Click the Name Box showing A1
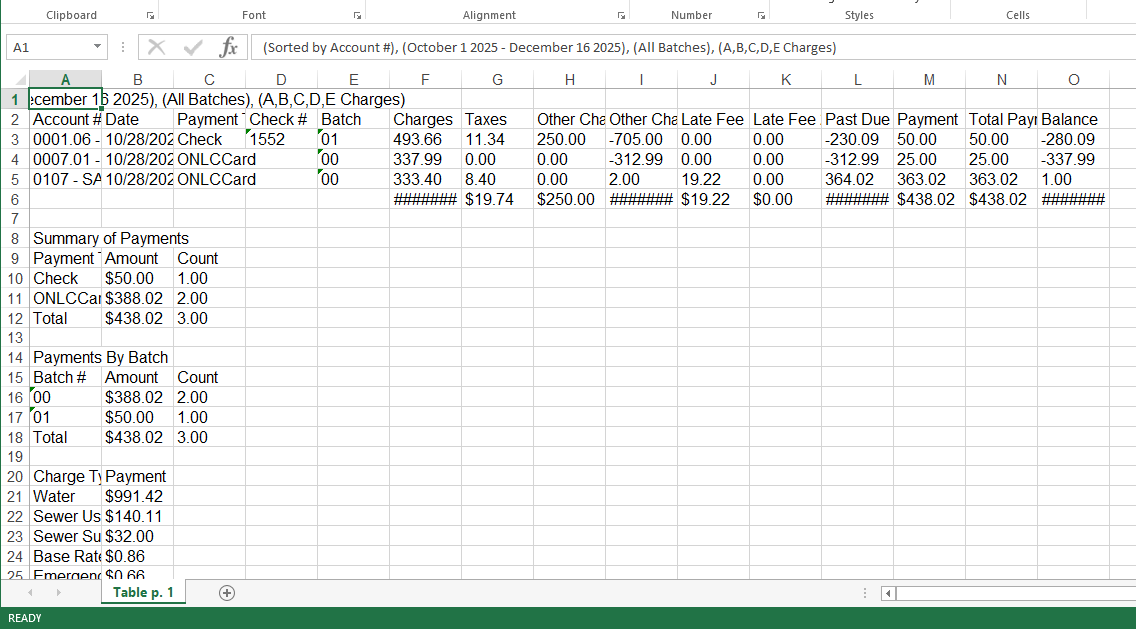The image size is (1136, 629). coord(48,47)
